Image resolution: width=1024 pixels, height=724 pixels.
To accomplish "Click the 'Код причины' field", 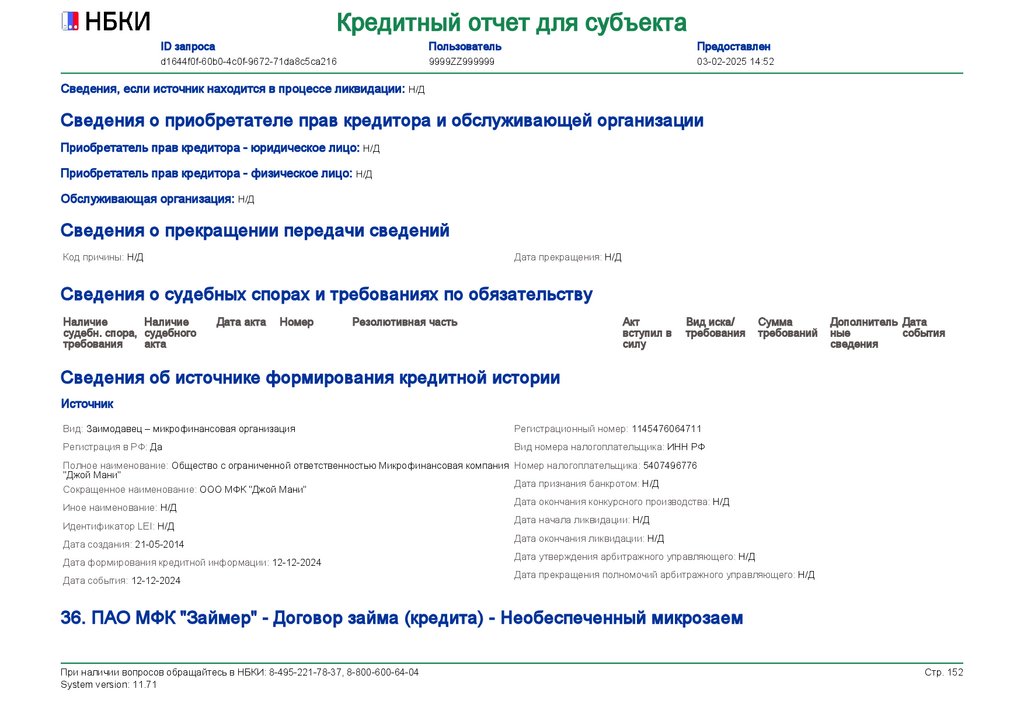I will pyautogui.click(x=103, y=257).
